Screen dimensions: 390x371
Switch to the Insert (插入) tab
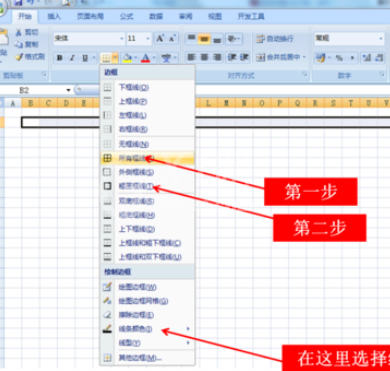(54, 16)
